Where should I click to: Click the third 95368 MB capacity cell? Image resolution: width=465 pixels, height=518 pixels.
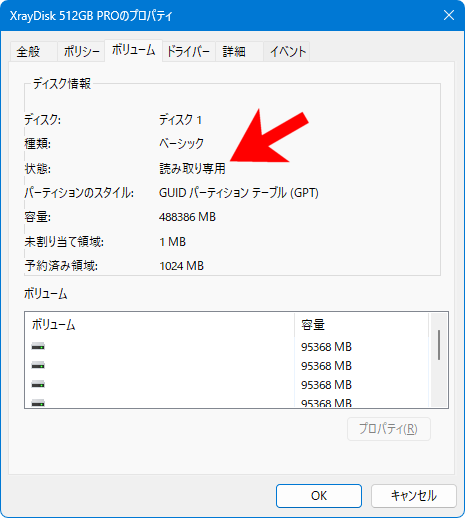coord(326,385)
